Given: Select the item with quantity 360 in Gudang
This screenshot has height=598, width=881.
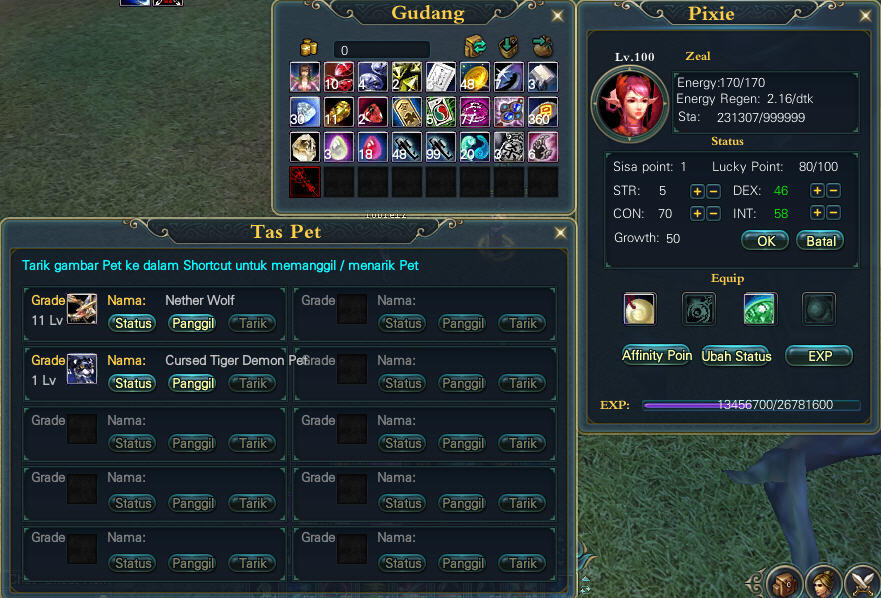Looking at the screenshot, I should coord(542,112).
